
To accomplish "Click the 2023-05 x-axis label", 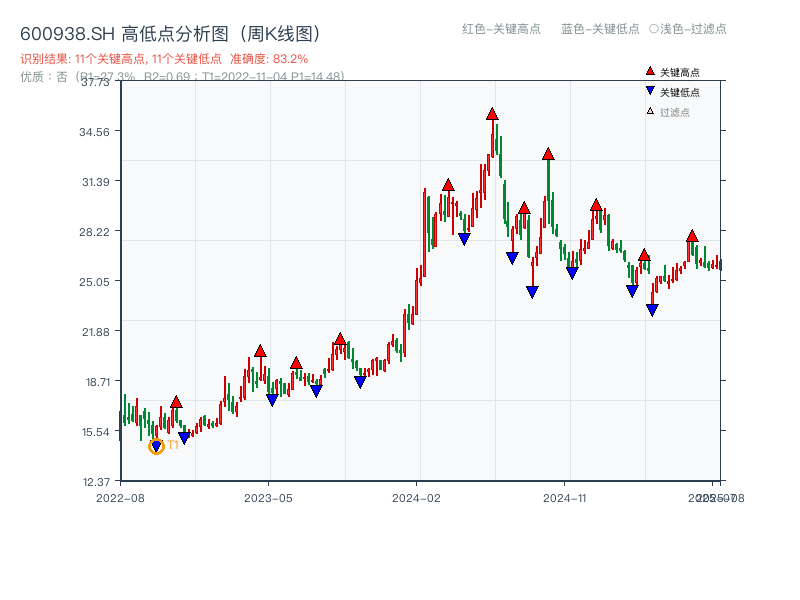I will pos(268,498).
